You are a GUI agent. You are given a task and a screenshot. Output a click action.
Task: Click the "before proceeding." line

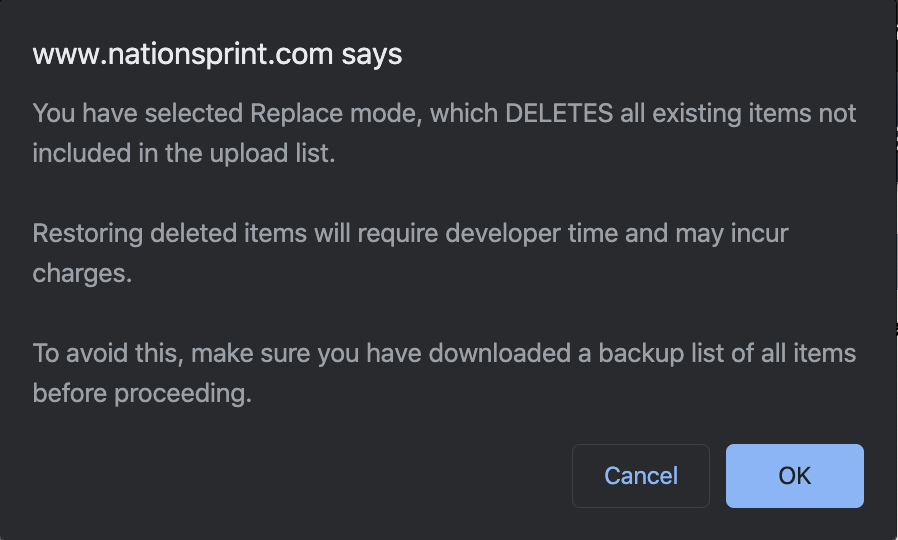coord(141,393)
